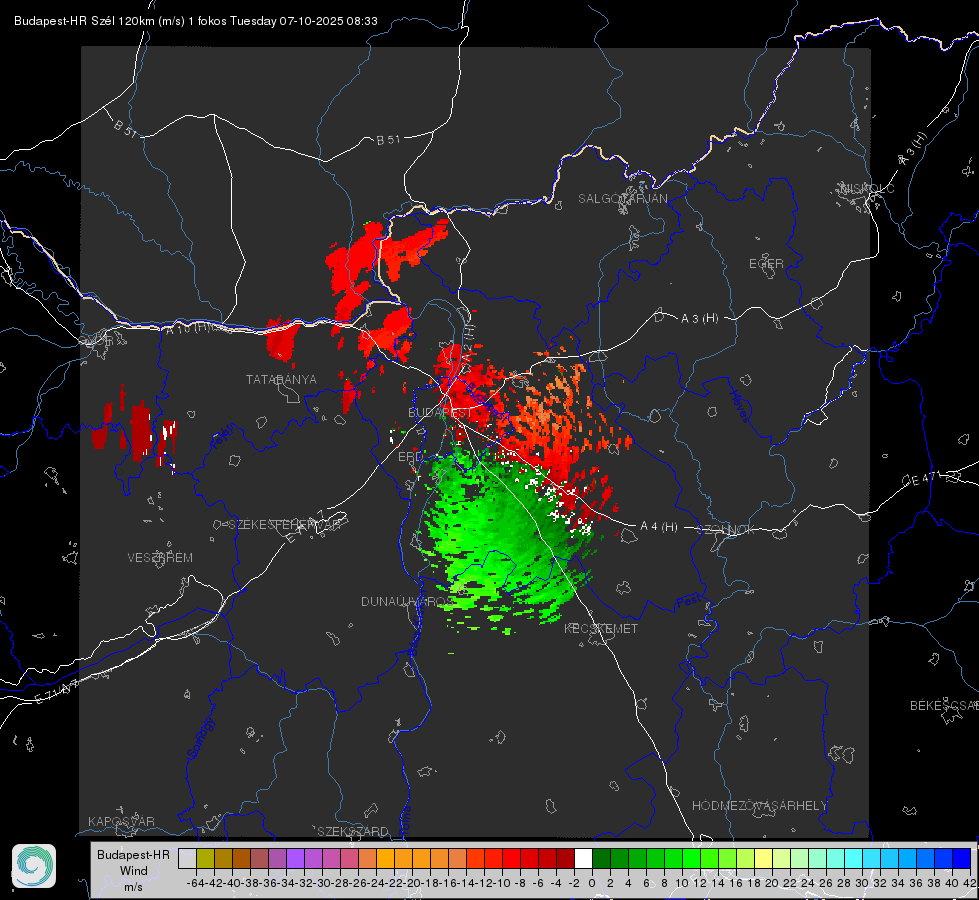This screenshot has height=900, width=979.
Task: Choose the pink swatch between -28 and -26
Action: pos(349,858)
